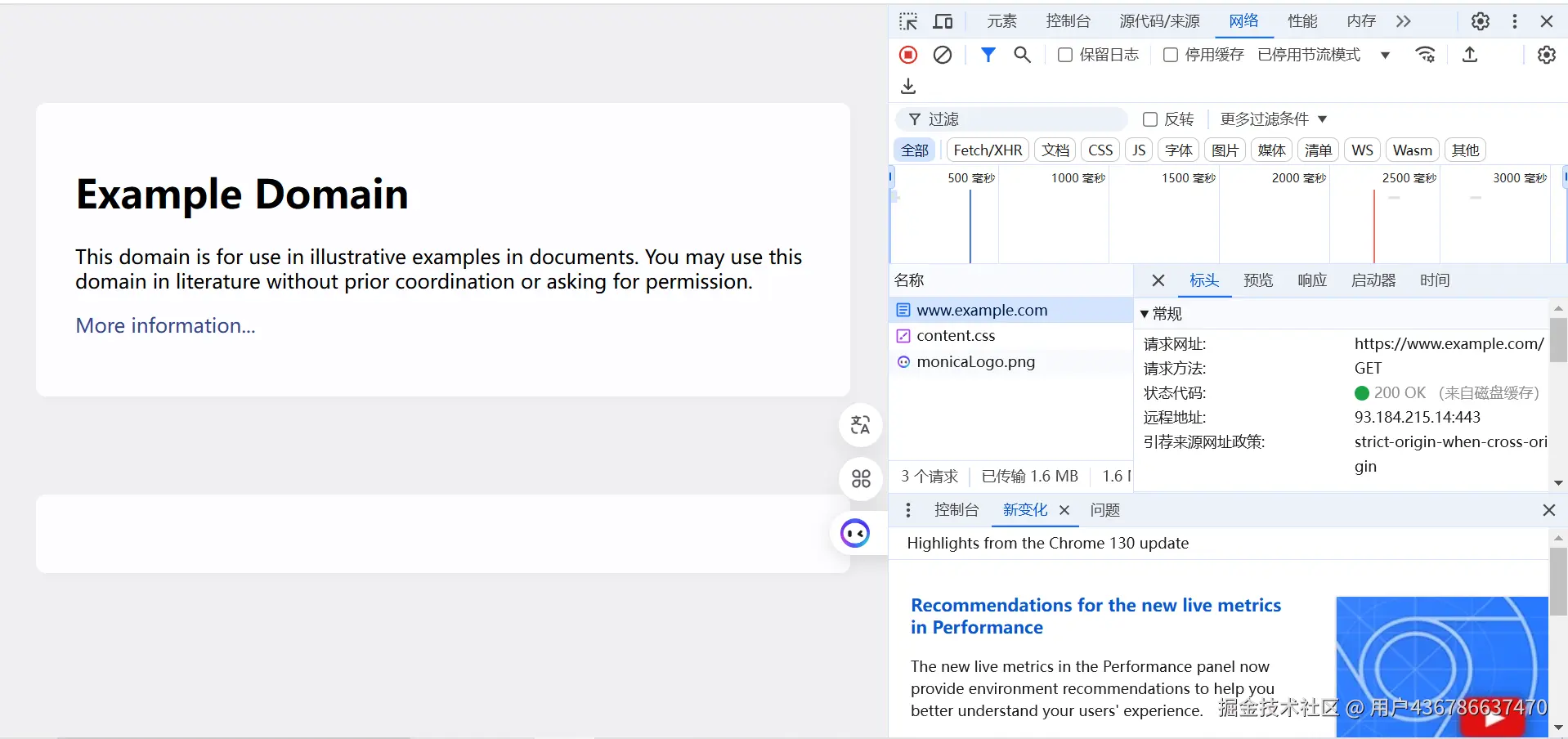The width and height of the screenshot is (1568, 739).
Task: Stop recording network log
Action: click(908, 55)
